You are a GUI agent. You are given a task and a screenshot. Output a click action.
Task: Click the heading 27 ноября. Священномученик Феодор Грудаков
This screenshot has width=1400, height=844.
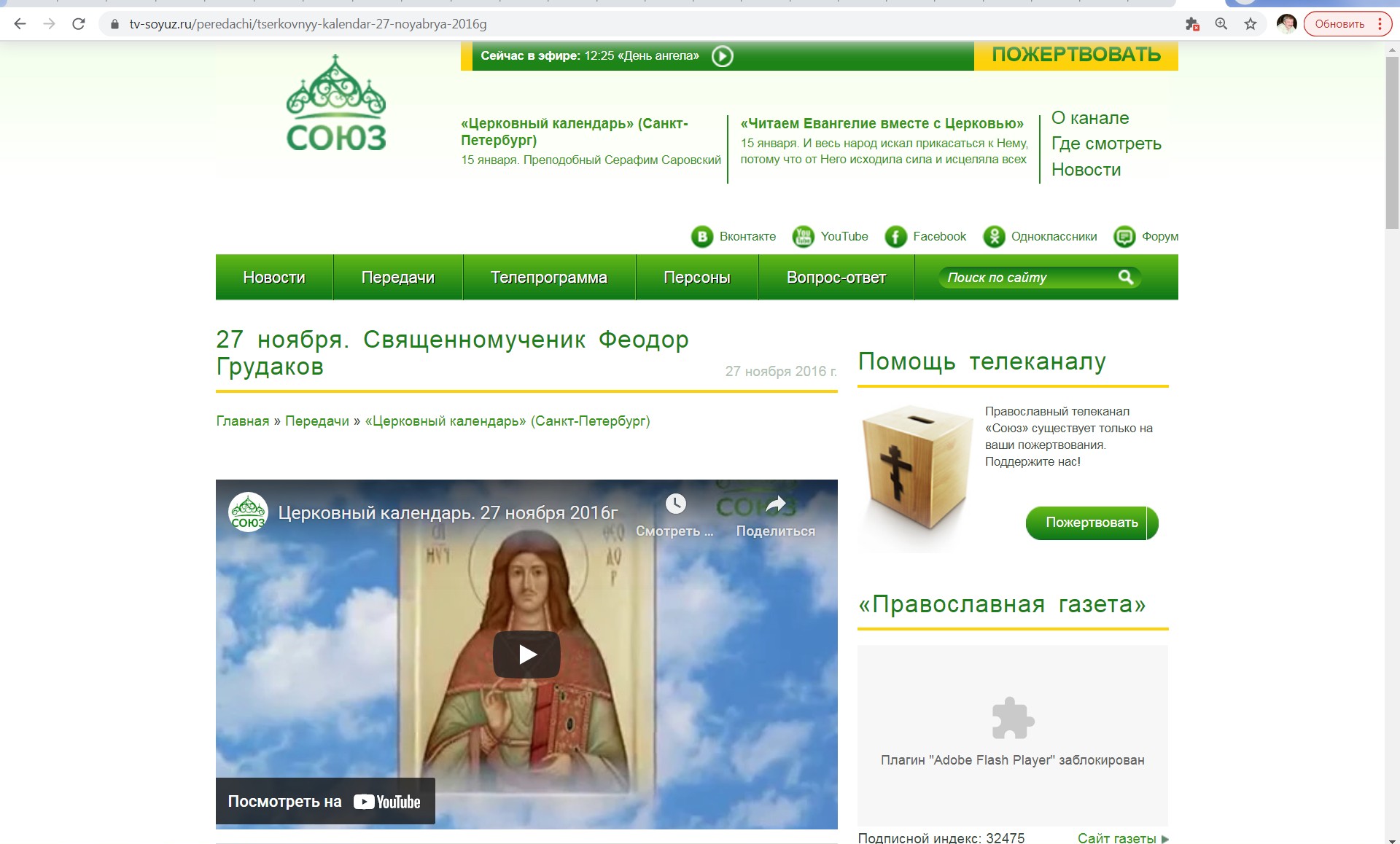coord(452,353)
